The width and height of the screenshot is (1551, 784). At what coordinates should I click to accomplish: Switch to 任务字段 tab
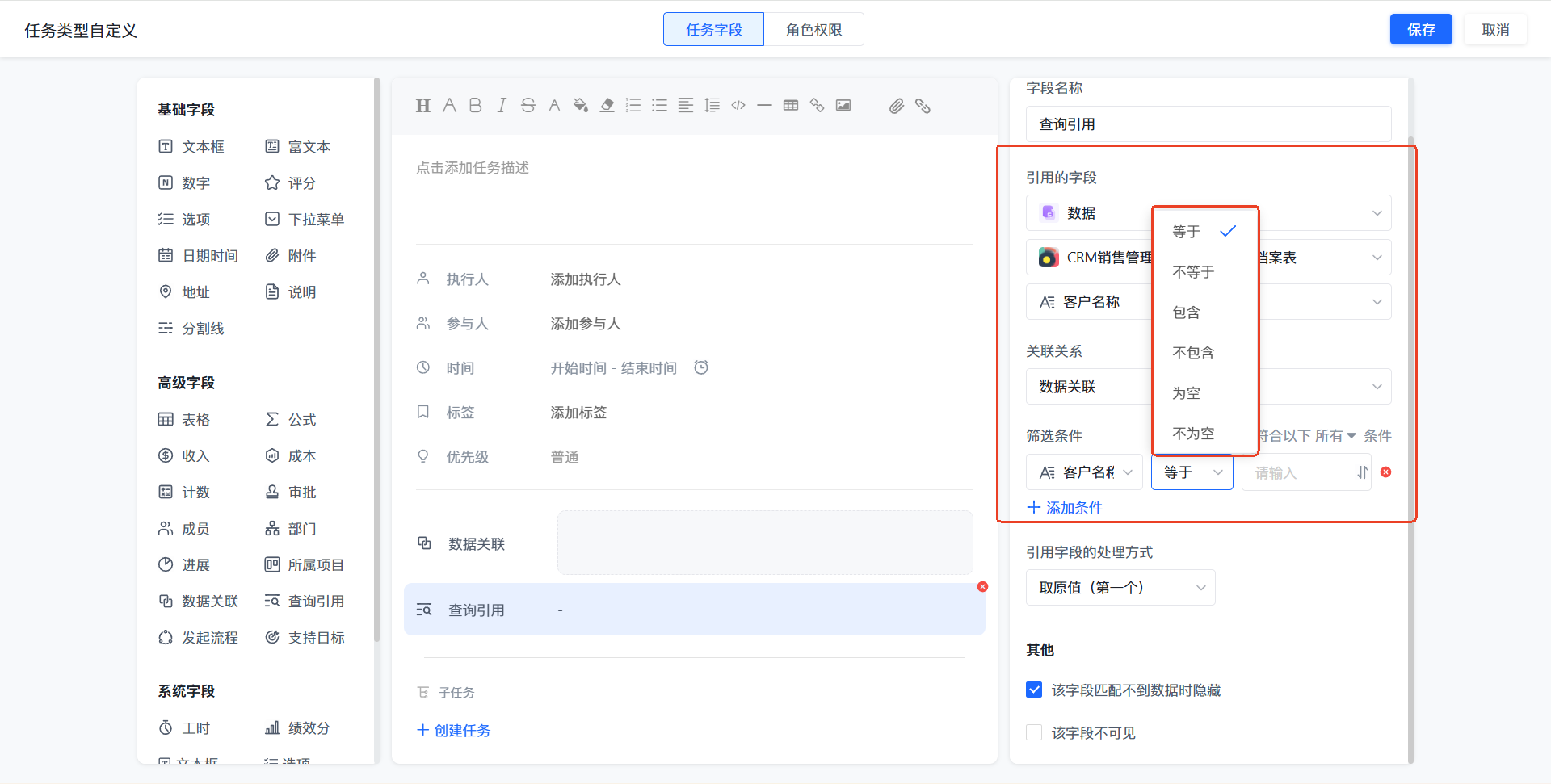(713, 30)
